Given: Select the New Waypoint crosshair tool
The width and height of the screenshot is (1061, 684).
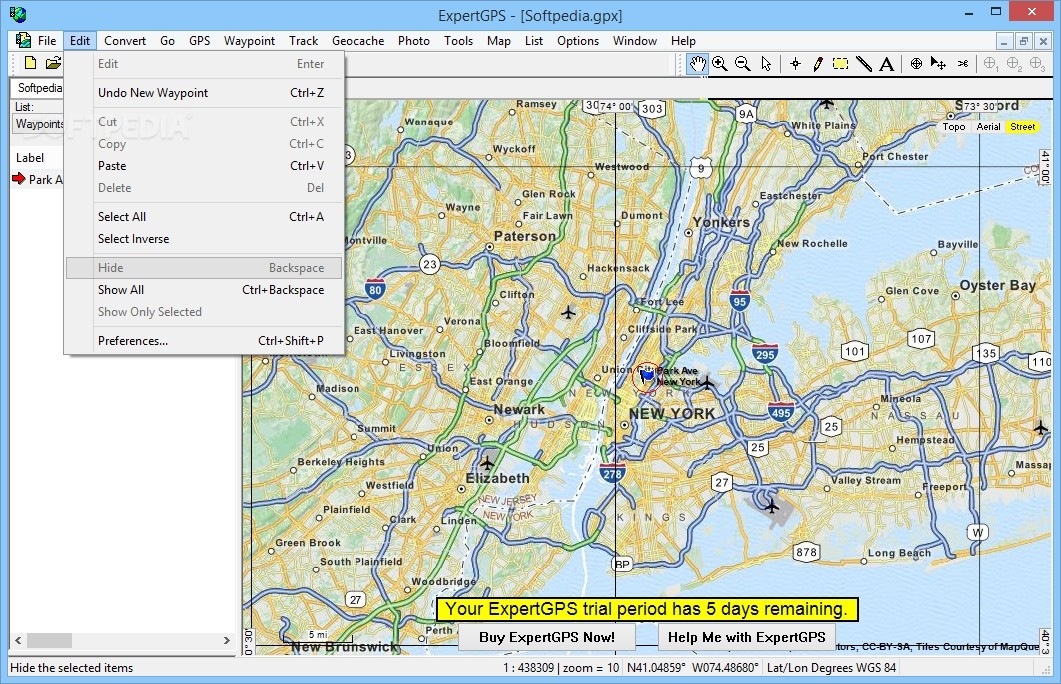Looking at the screenshot, I should tap(795, 64).
